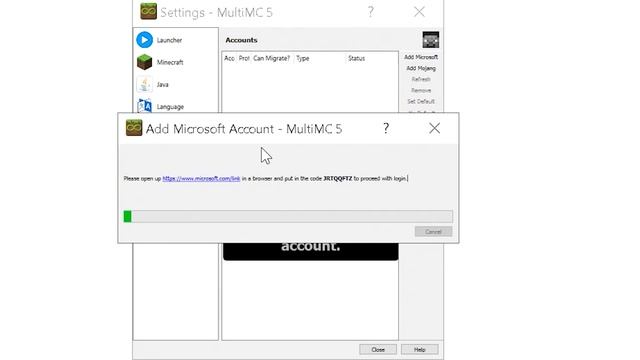Click the Close button at bottom
Viewport: 640px width, 360px height.
tap(378, 349)
